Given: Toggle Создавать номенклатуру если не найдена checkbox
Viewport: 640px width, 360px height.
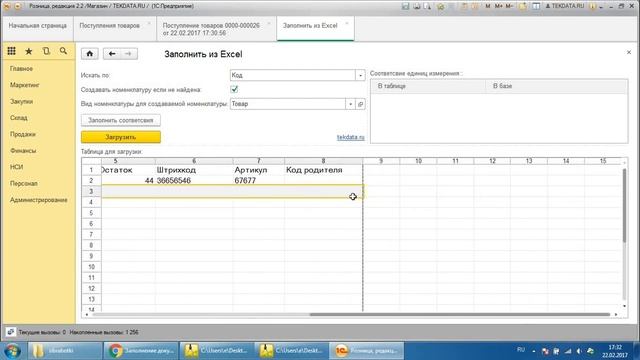Looking at the screenshot, I should pyautogui.click(x=234, y=89).
